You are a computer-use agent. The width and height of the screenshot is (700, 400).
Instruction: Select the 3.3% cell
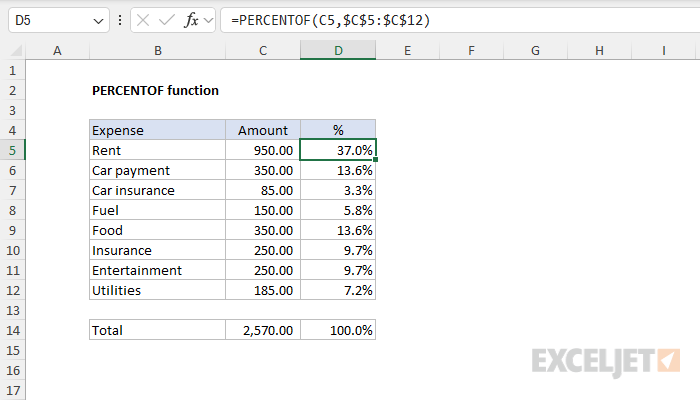[338, 190]
